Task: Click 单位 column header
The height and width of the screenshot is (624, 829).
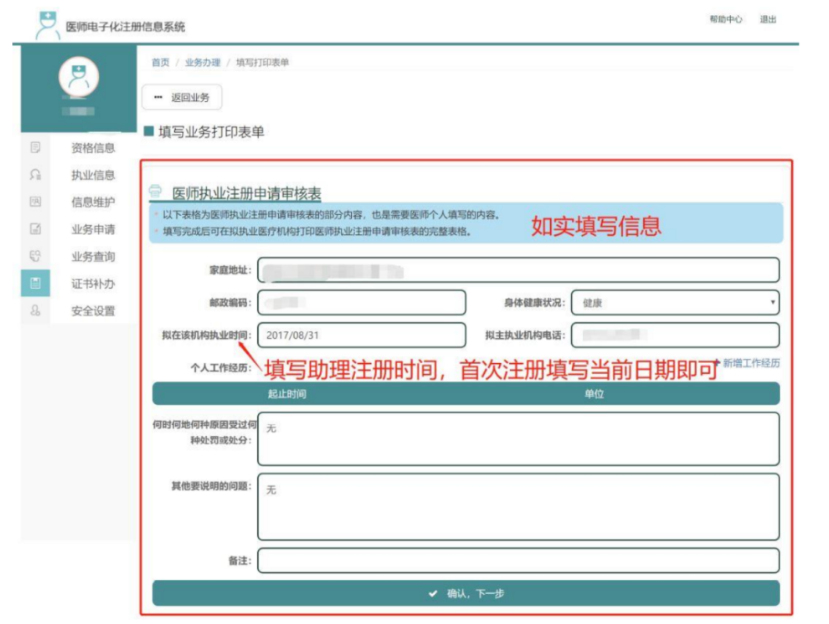Action: pyautogui.click(x=594, y=394)
